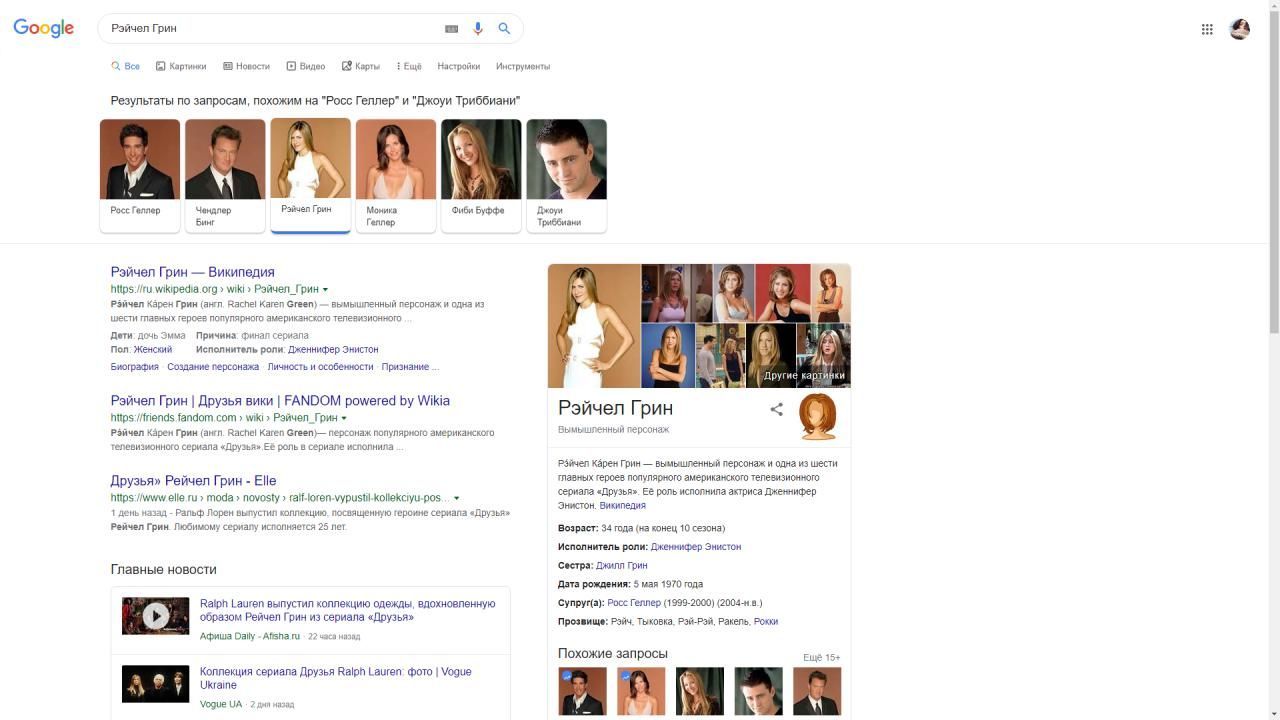Open the Джилл Грин sister link

pos(622,566)
